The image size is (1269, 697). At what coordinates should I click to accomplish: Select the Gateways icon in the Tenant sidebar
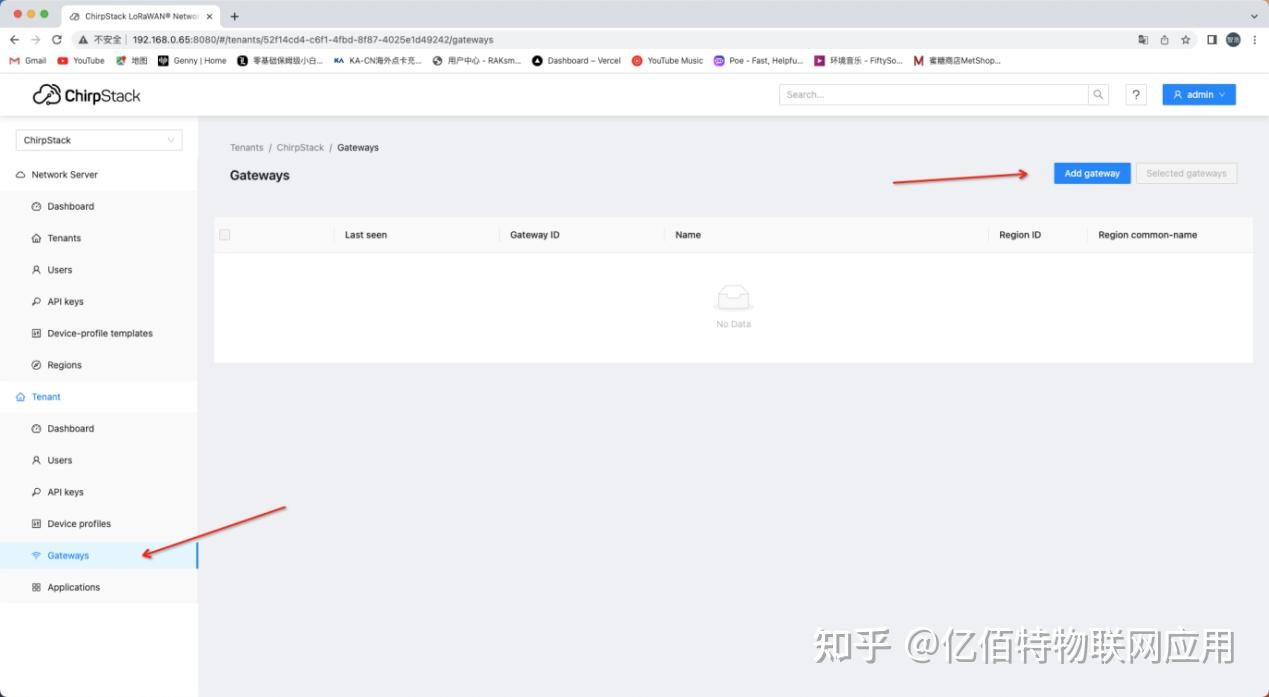[x=37, y=555]
